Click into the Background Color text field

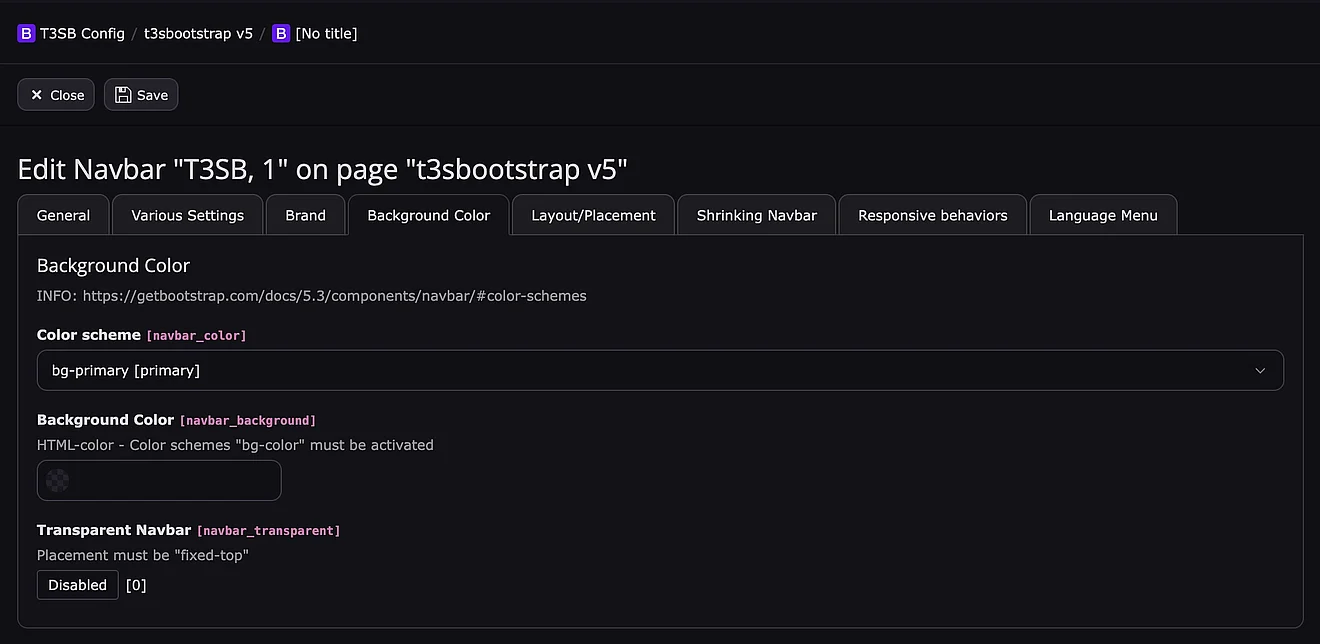pos(175,481)
